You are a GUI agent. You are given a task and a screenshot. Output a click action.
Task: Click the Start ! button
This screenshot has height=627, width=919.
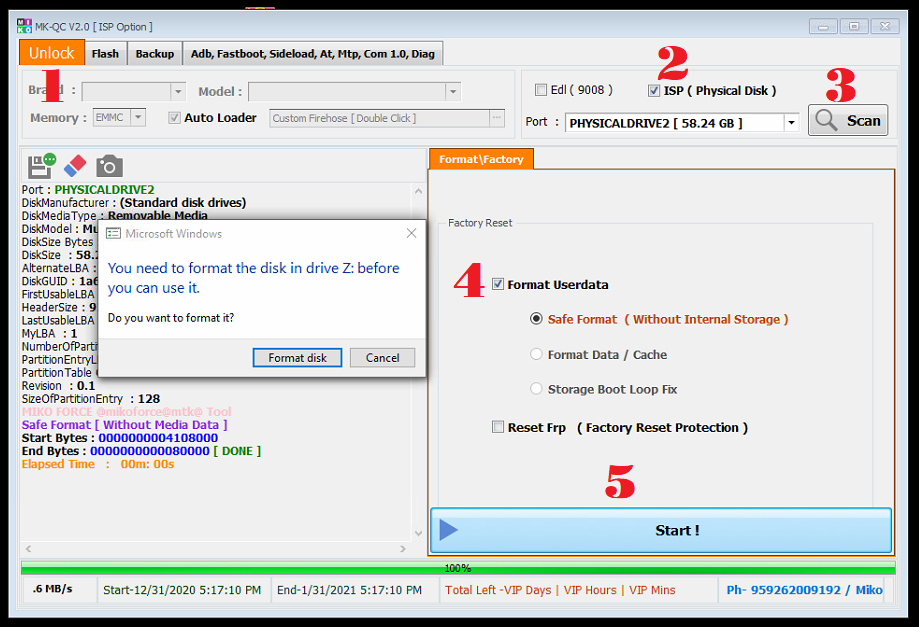click(661, 530)
